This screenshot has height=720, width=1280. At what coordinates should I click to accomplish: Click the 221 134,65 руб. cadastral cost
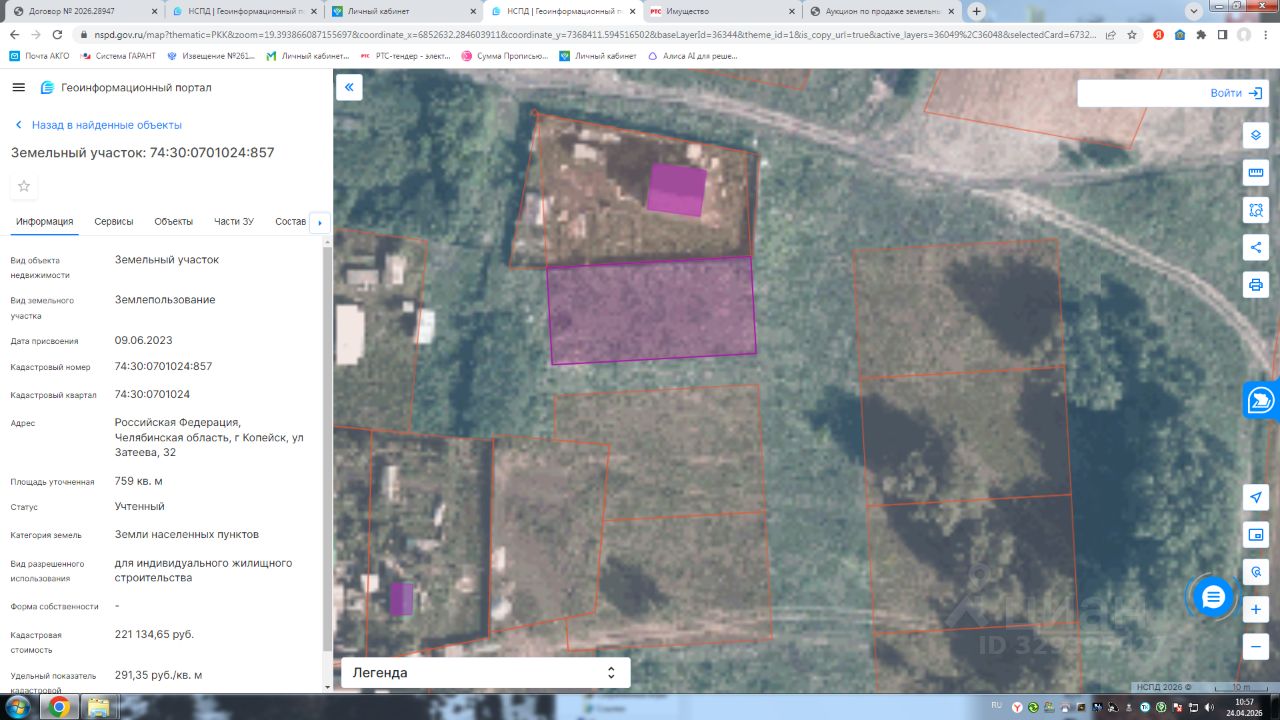click(x=155, y=634)
